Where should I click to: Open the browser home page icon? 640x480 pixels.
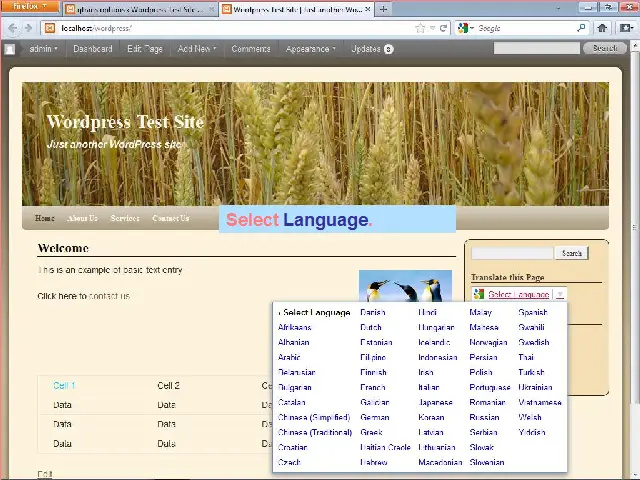tap(602, 28)
